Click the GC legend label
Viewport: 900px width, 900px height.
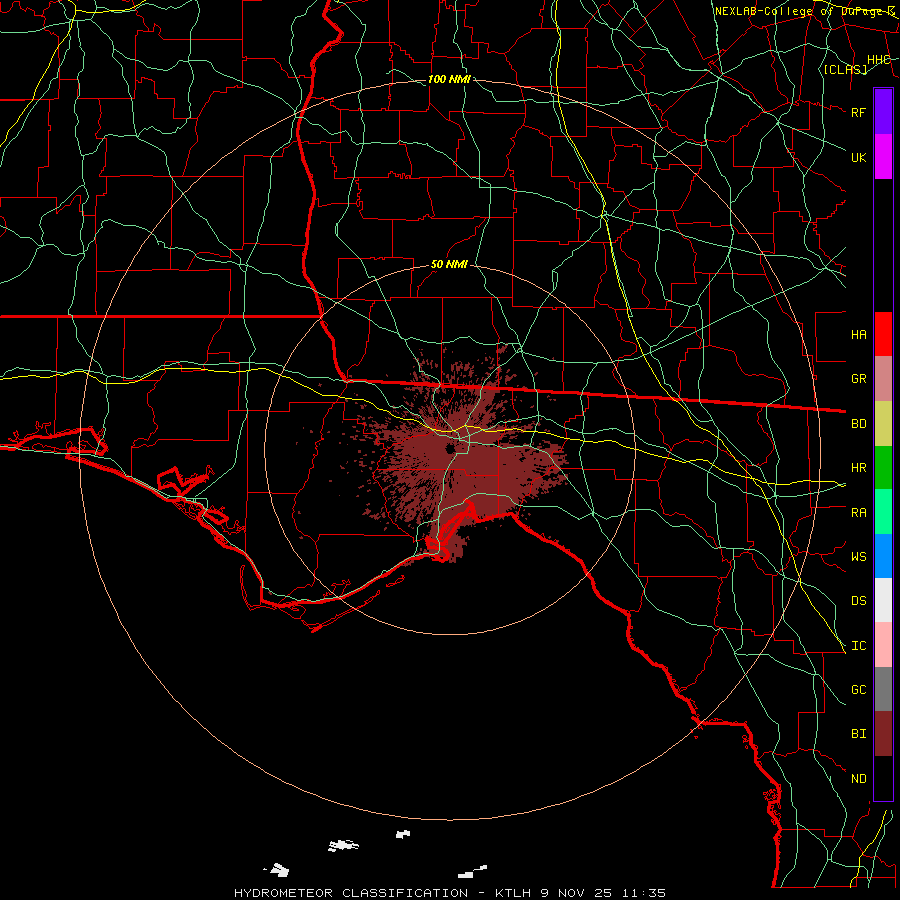coord(858,690)
